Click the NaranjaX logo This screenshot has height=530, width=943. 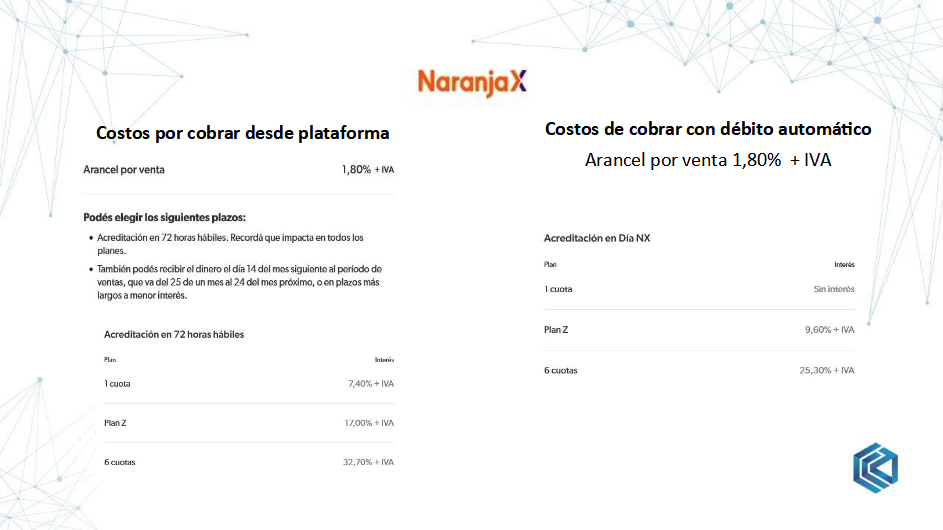pos(472,82)
